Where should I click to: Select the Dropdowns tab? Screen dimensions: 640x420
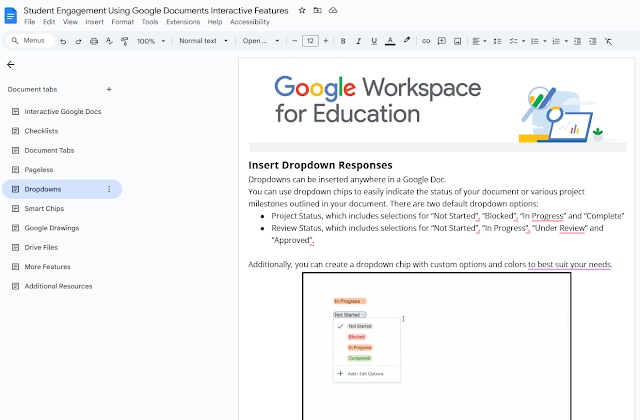(x=62, y=189)
